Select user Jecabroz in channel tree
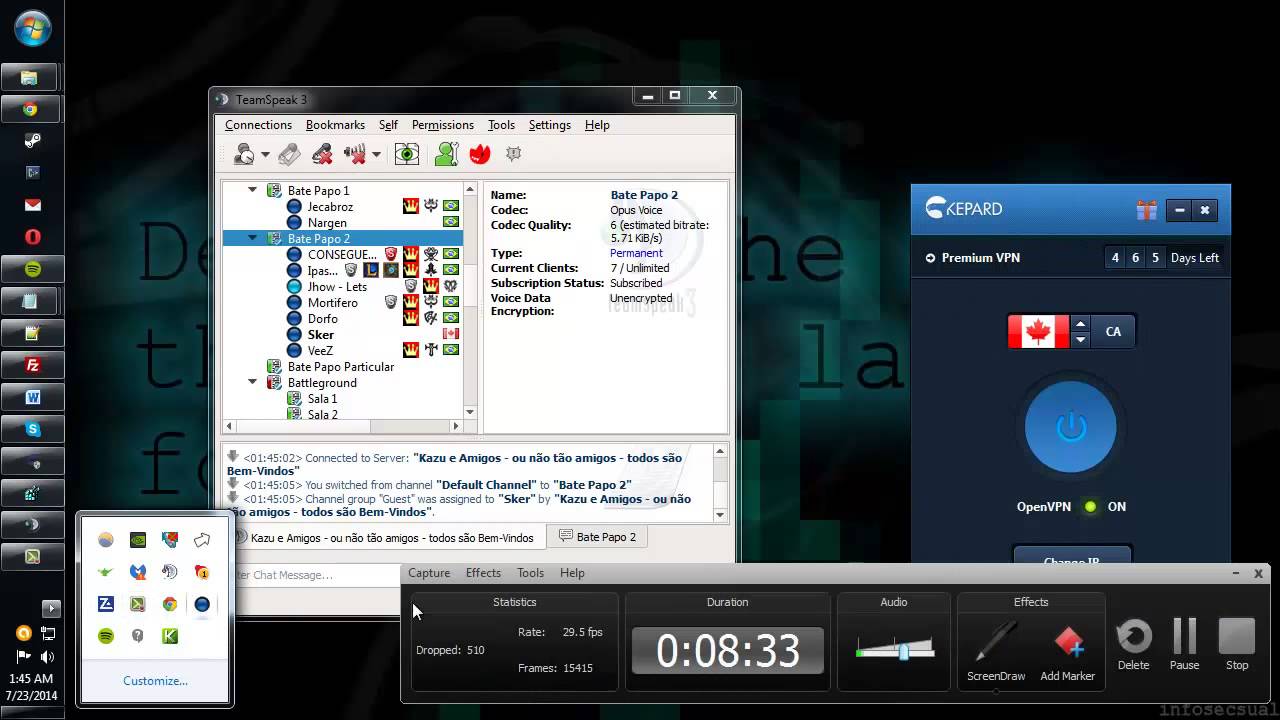 click(330, 207)
